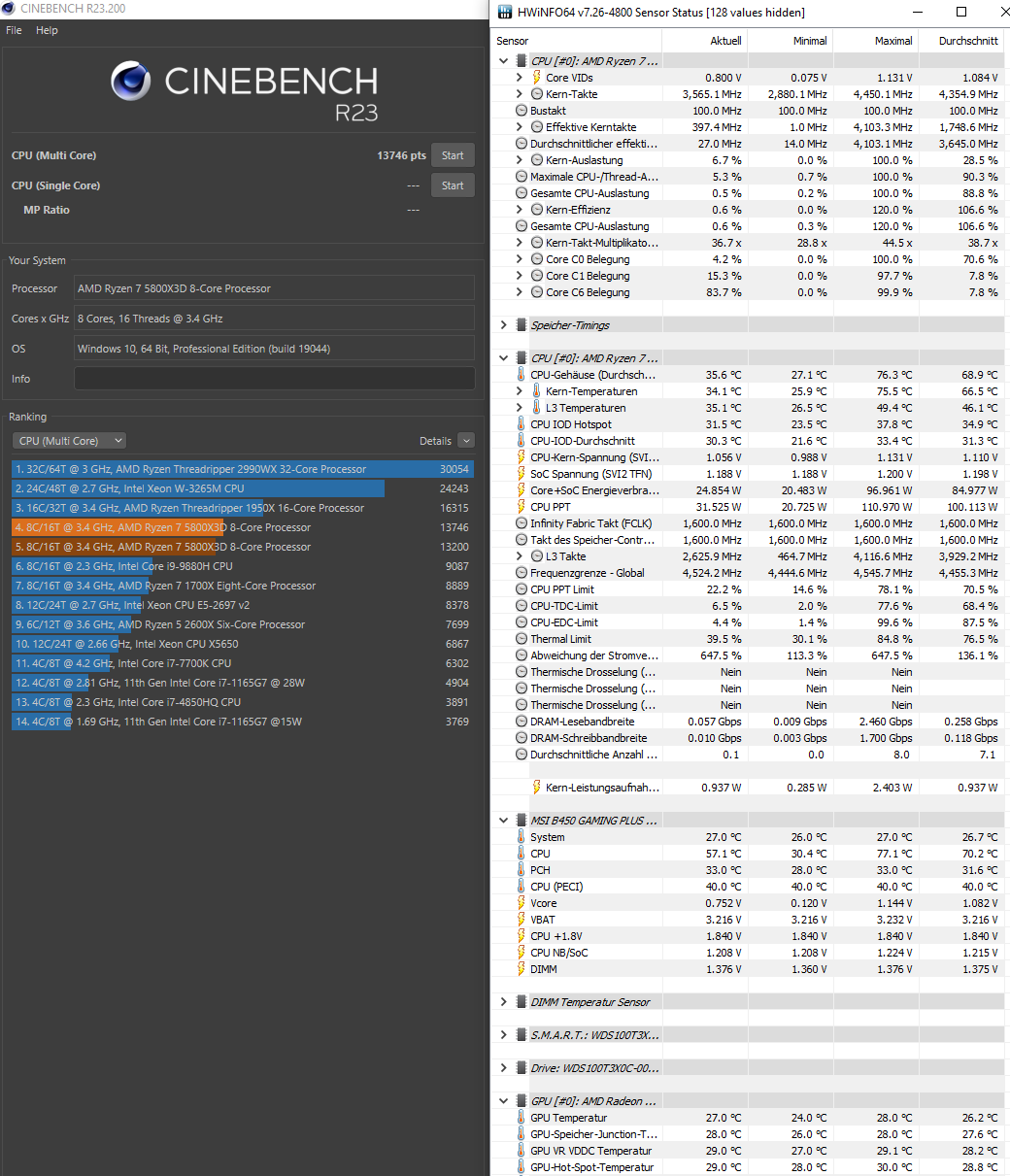This screenshot has width=1010, height=1176.
Task: Click the Info input field
Action: click(274, 379)
